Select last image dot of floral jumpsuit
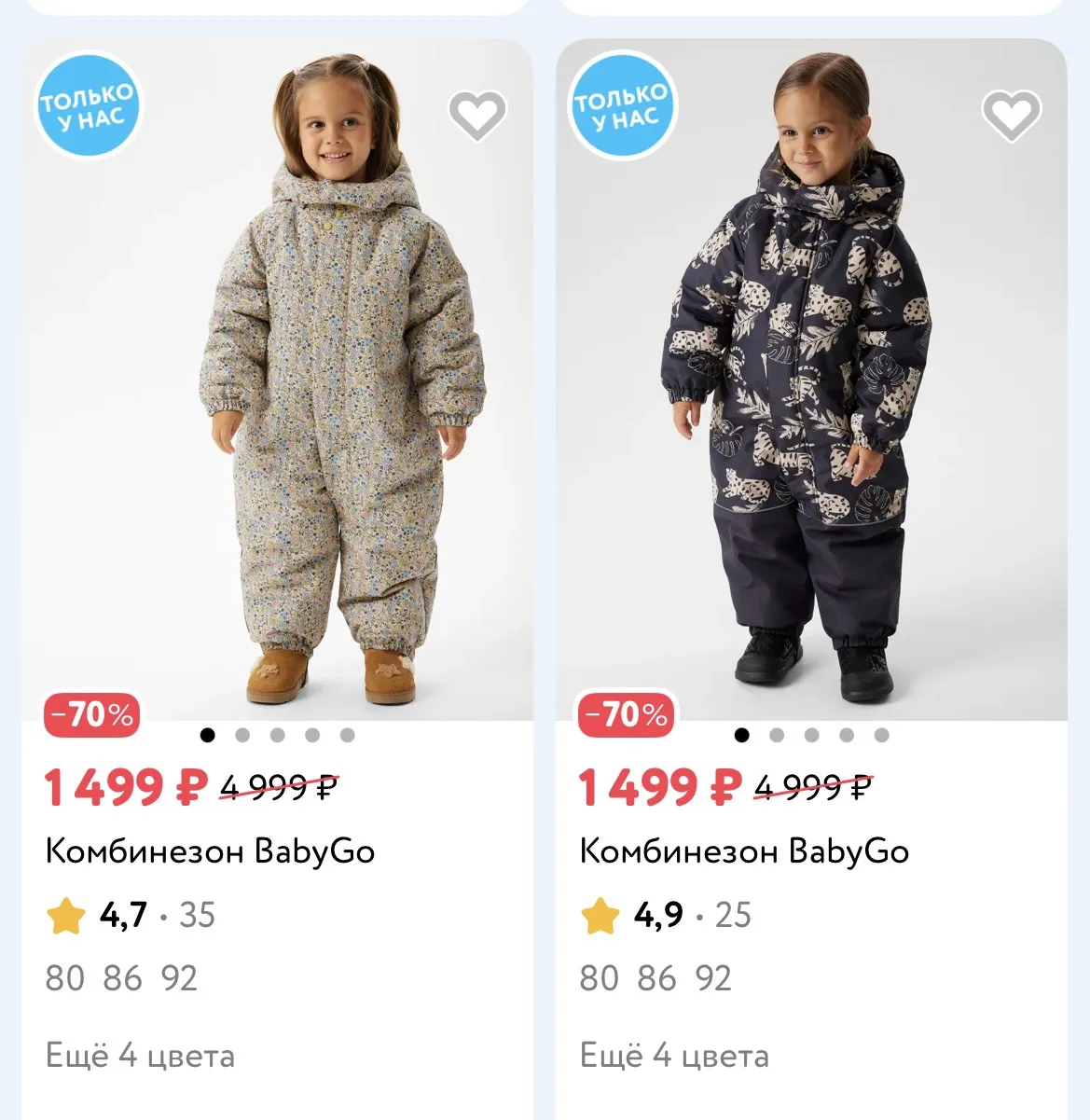 347,735
